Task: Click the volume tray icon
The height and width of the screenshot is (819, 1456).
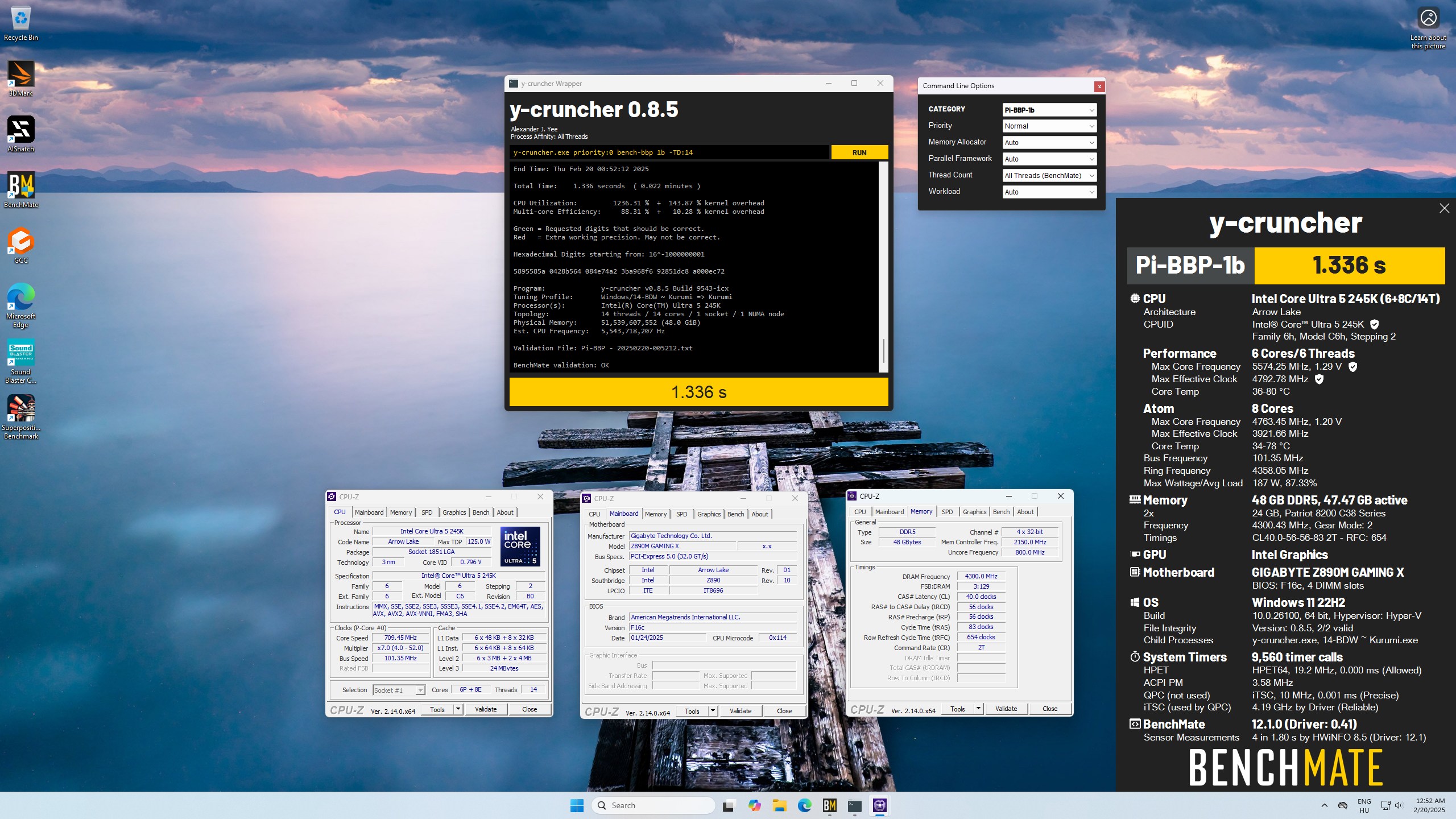Action: coord(1399,805)
